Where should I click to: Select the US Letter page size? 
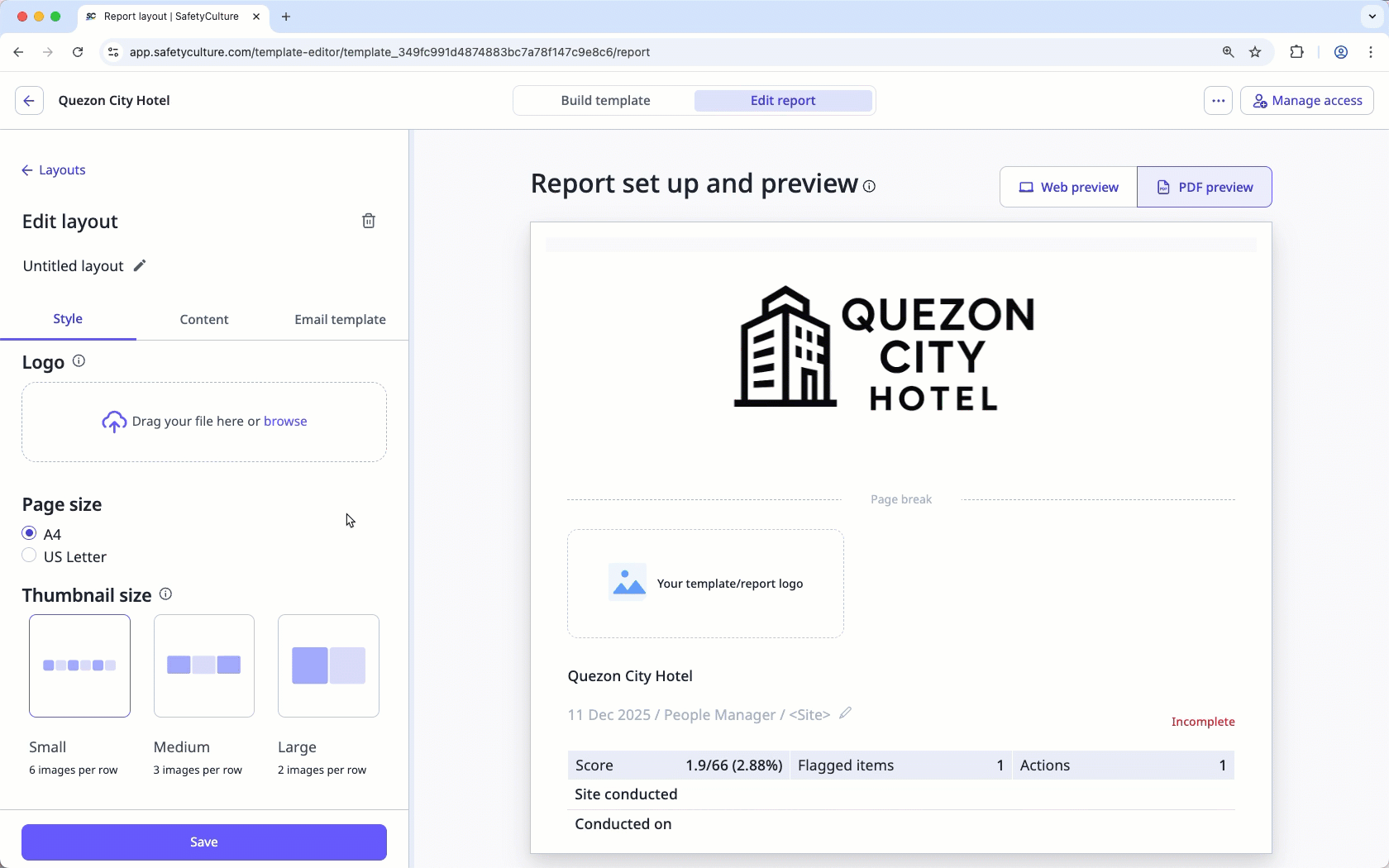[29, 556]
